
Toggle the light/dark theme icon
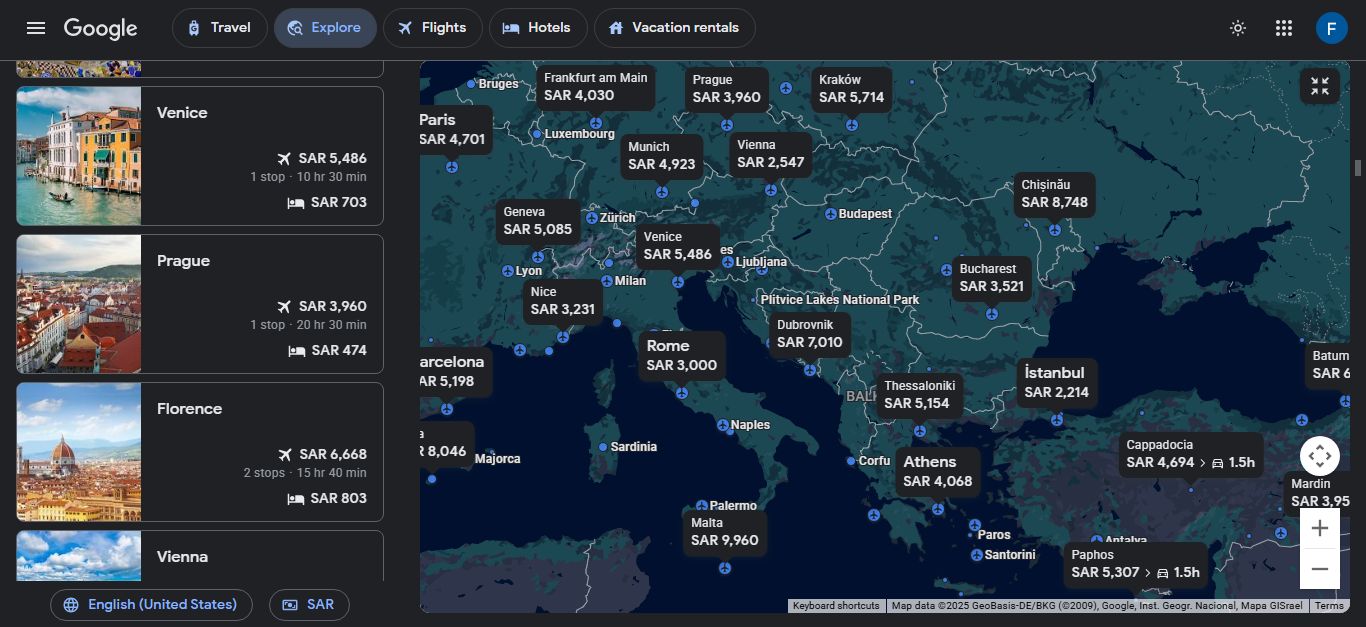(1238, 28)
